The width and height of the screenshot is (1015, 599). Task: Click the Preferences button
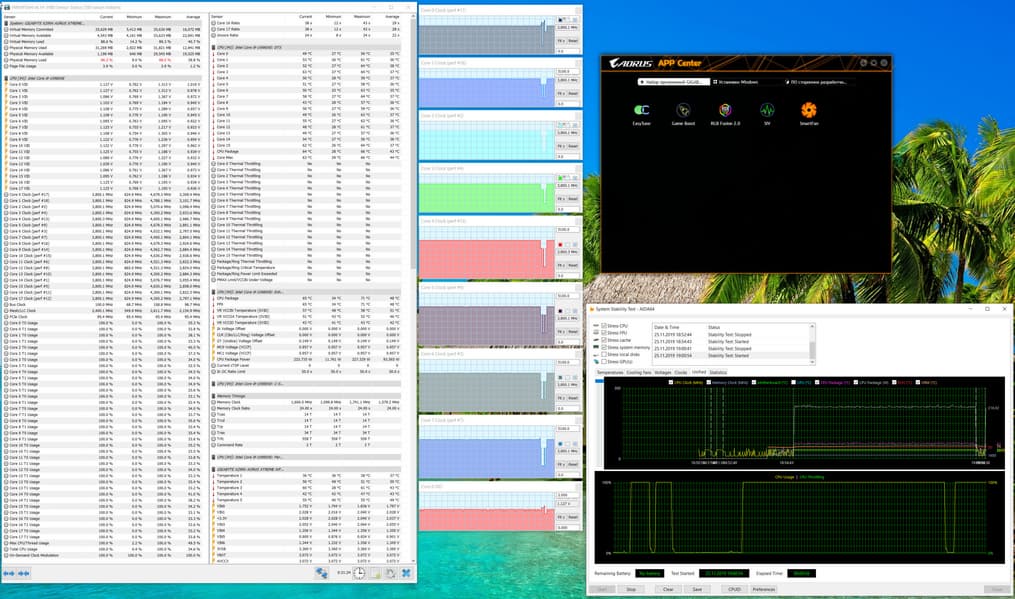(x=763, y=589)
